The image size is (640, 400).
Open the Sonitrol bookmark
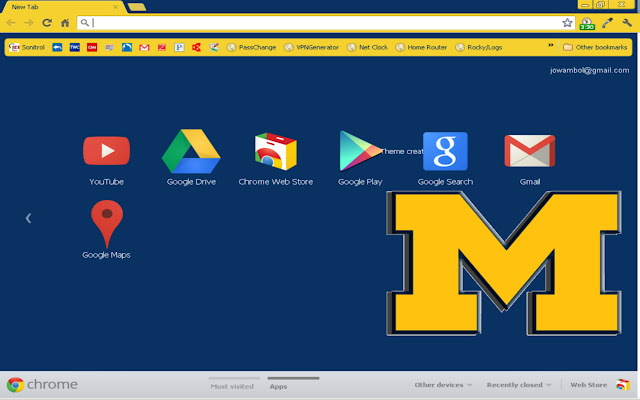tap(27, 47)
